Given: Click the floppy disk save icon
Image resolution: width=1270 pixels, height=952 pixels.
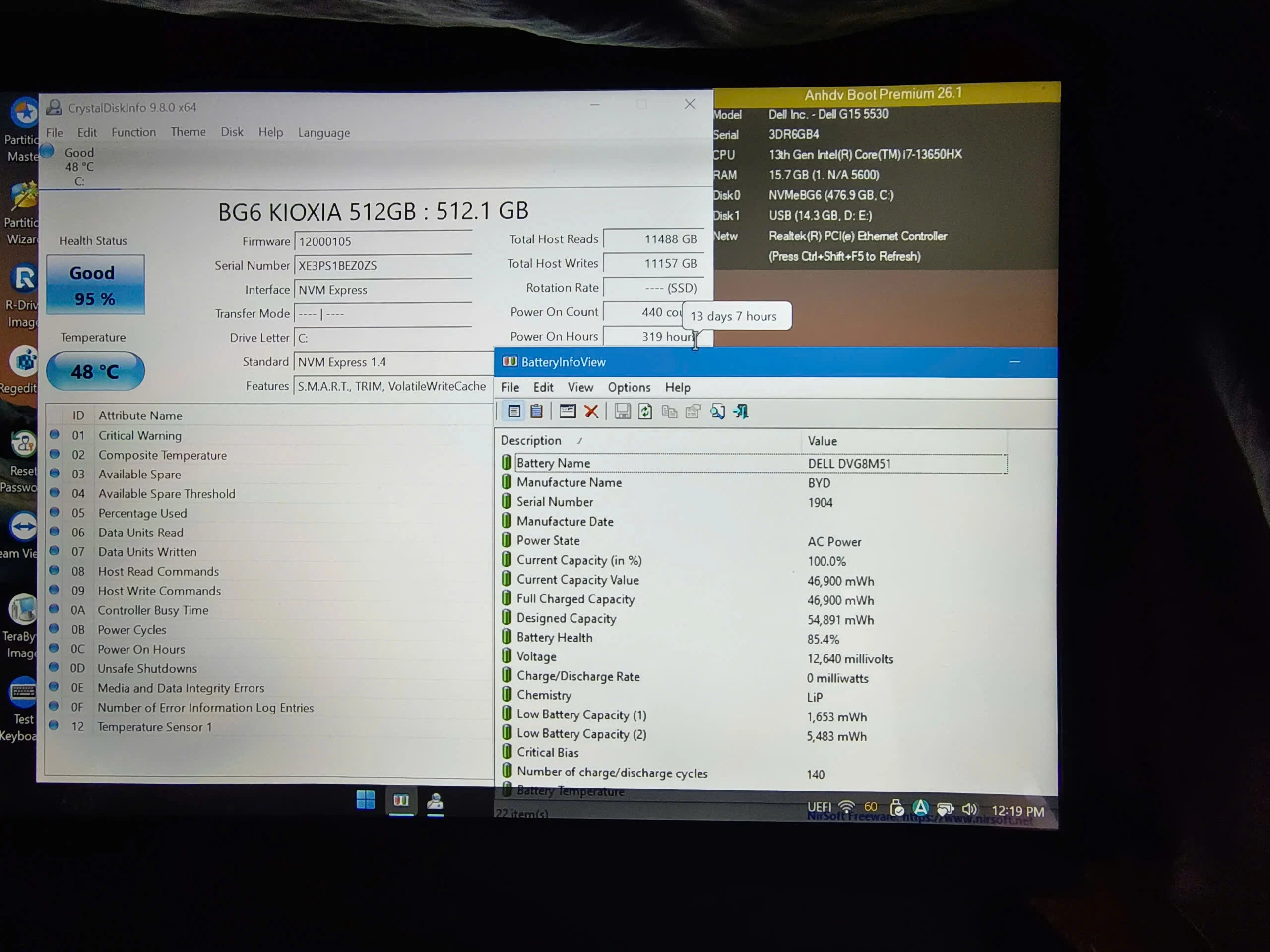Looking at the screenshot, I should point(623,411).
